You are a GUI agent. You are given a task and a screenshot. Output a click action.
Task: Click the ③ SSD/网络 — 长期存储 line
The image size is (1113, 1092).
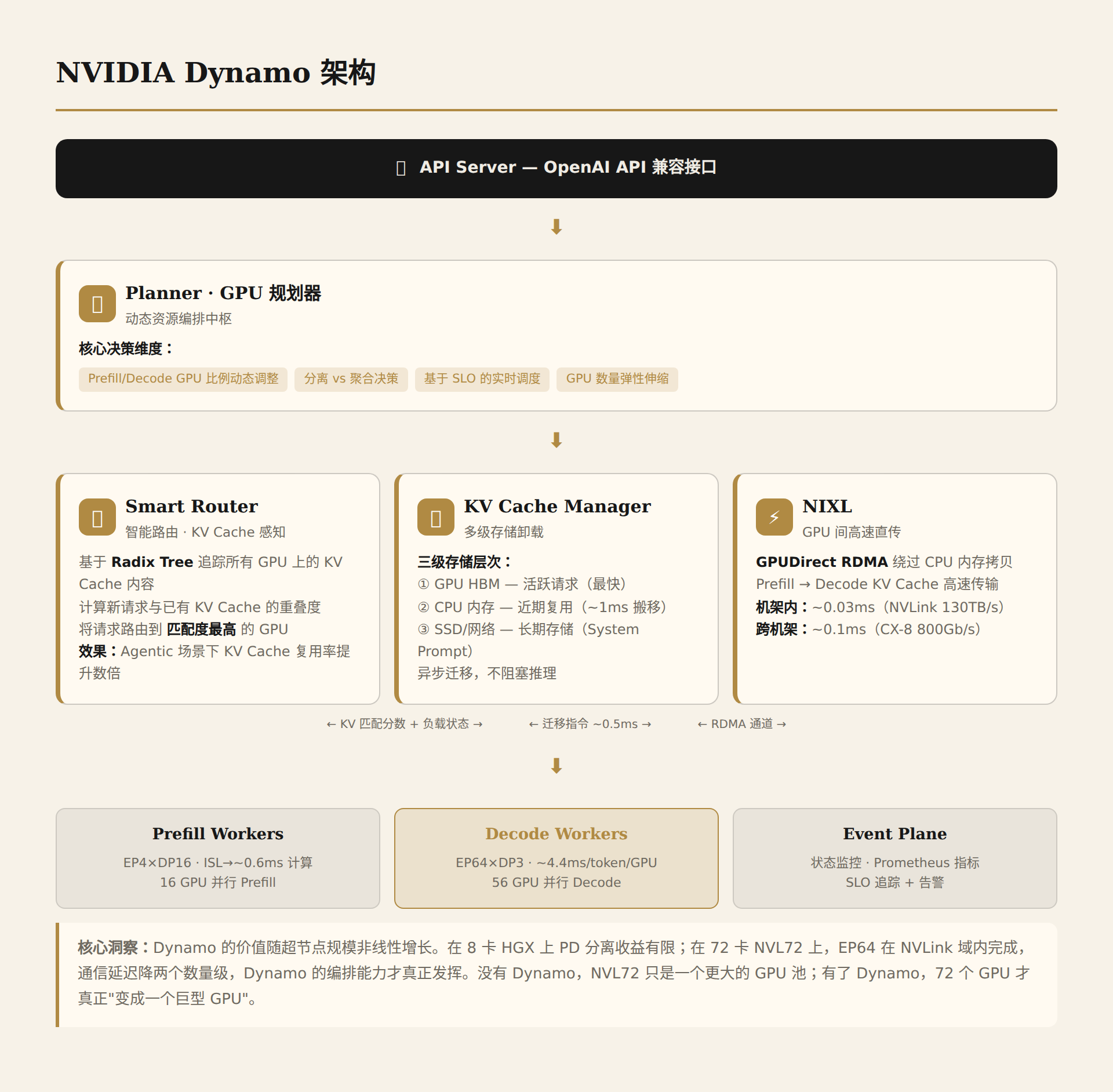click(x=528, y=640)
